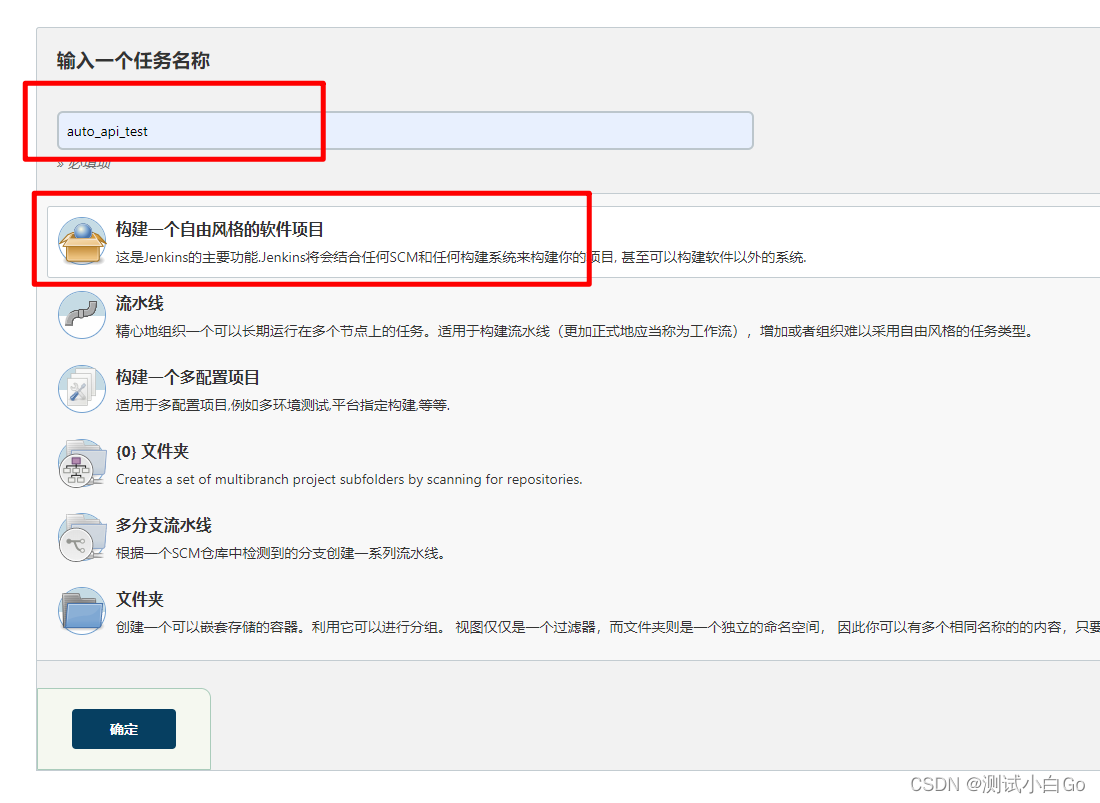Select the 流水线 item title
The width and height of the screenshot is (1100, 803).
click(x=140, y=303)
